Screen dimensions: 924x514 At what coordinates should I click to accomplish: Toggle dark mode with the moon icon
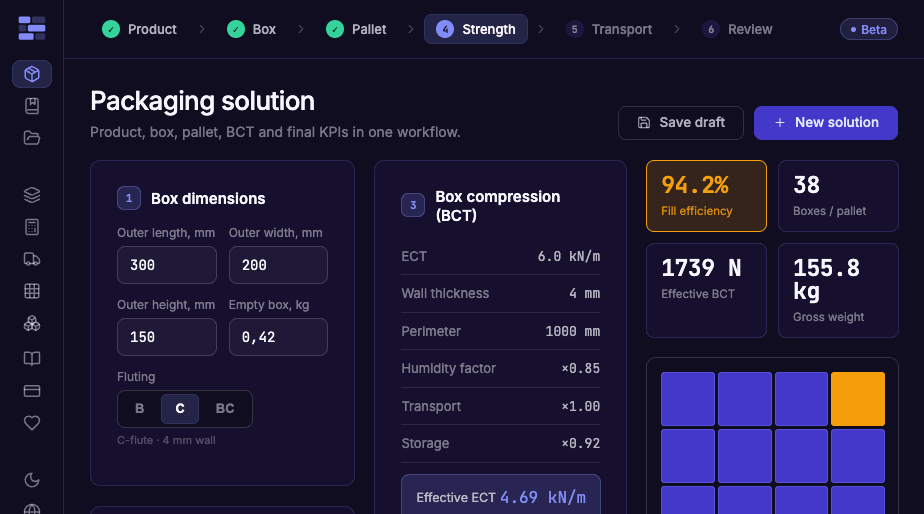(32, 480)
